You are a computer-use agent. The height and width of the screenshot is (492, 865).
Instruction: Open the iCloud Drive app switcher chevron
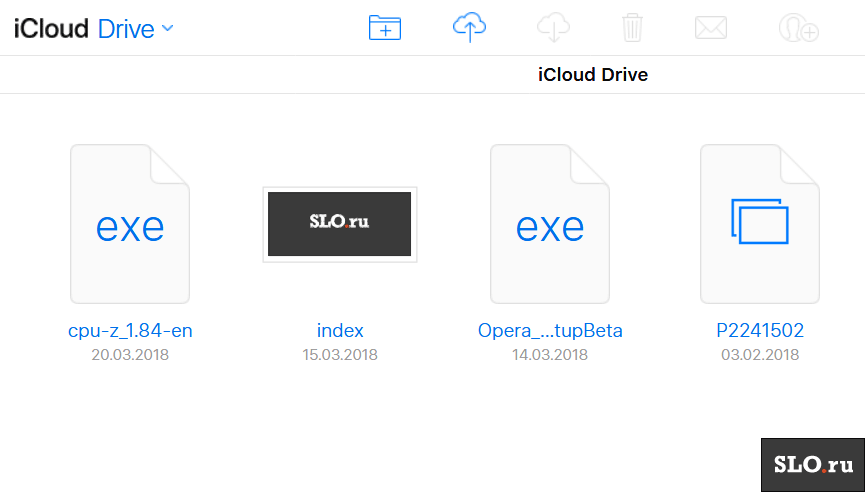coord(167,28)
